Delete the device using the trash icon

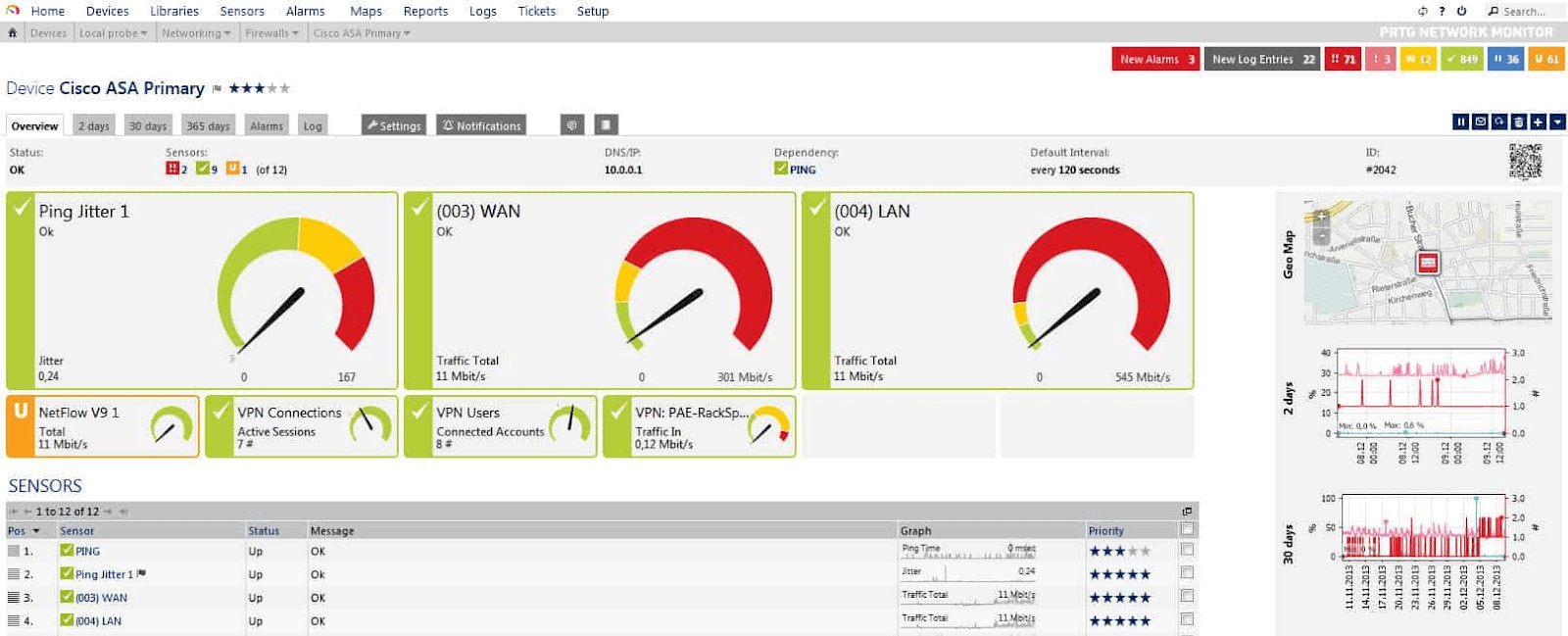1518,122
